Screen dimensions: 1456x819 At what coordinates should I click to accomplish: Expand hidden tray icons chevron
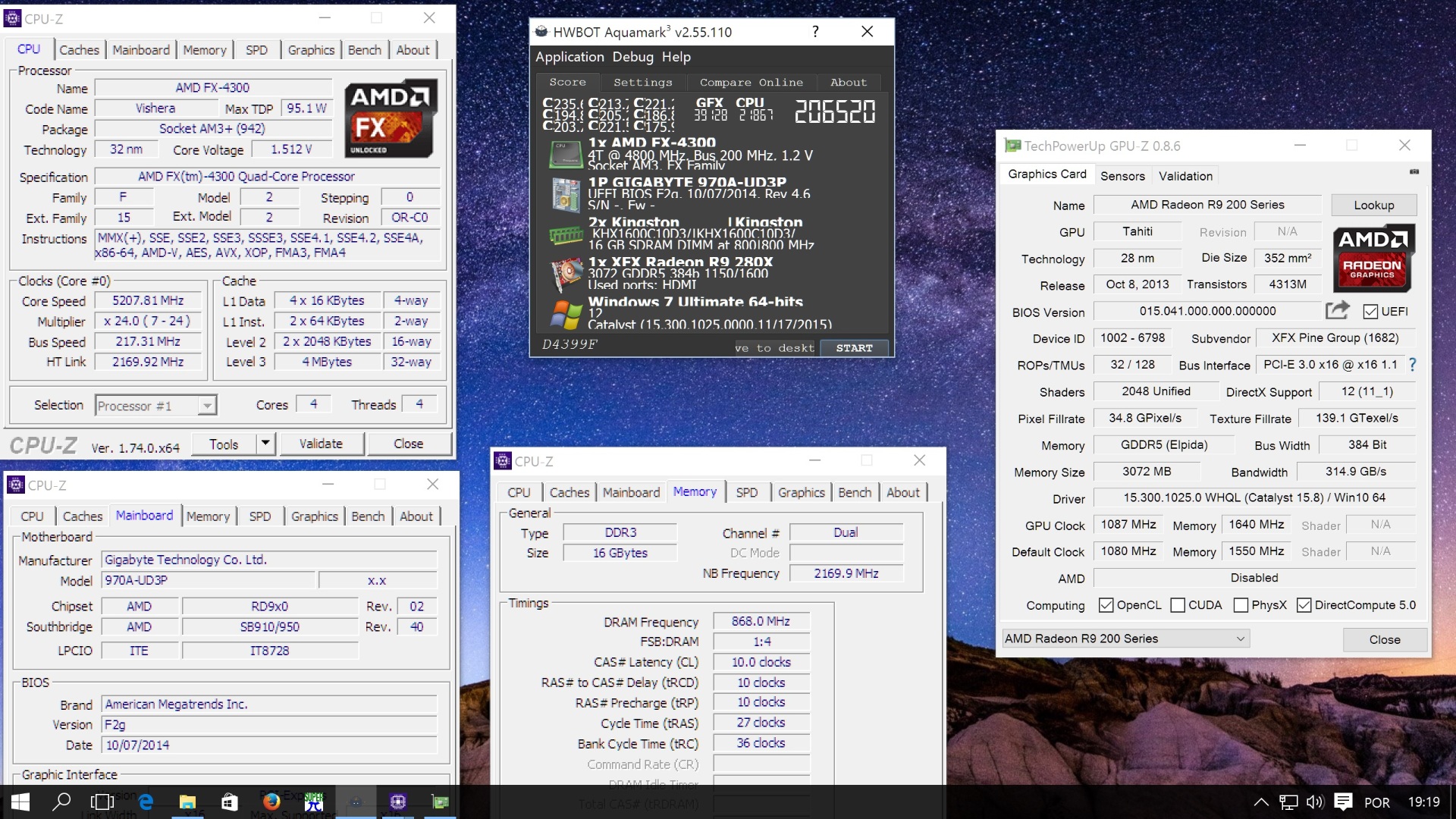click(x=1260, y=802)
